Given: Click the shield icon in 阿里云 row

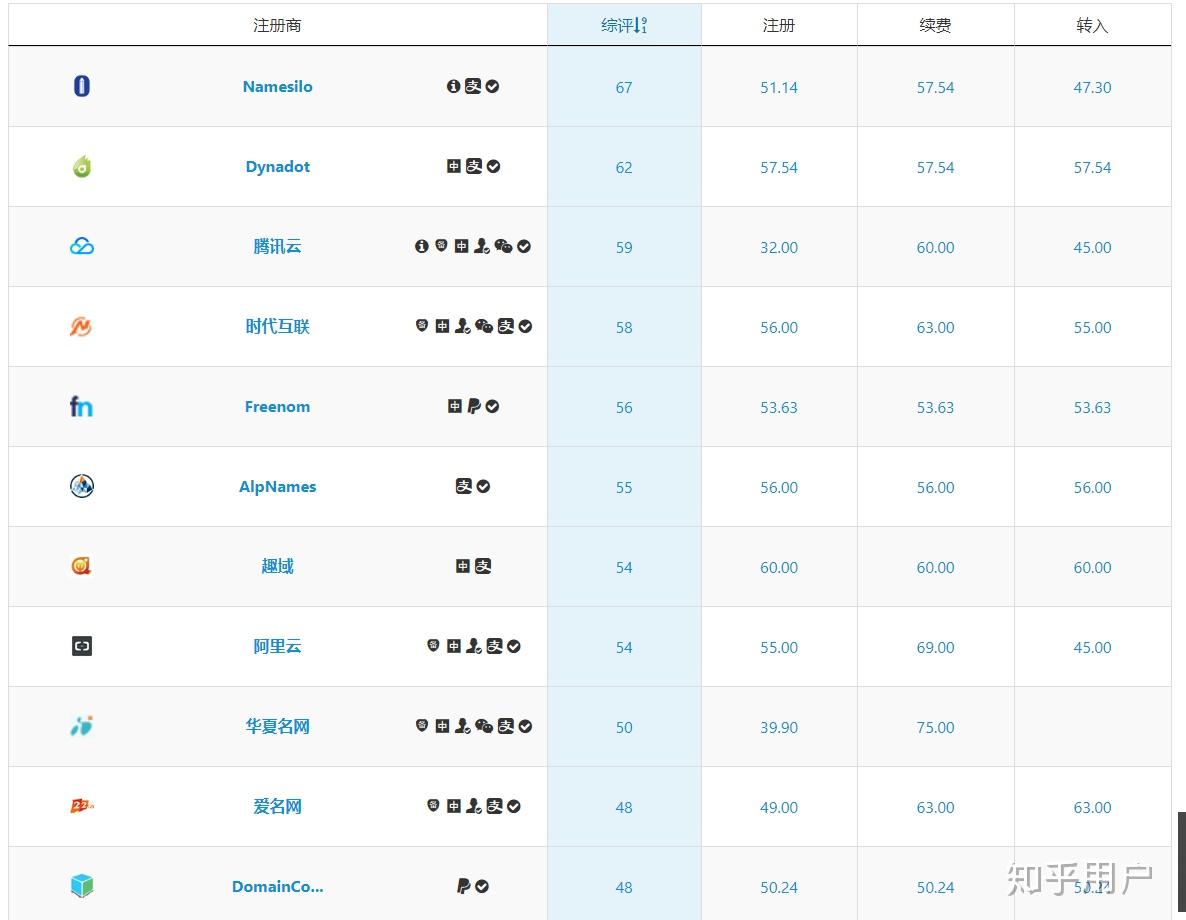Looking at the screenshot, I should tap(433, 645).
